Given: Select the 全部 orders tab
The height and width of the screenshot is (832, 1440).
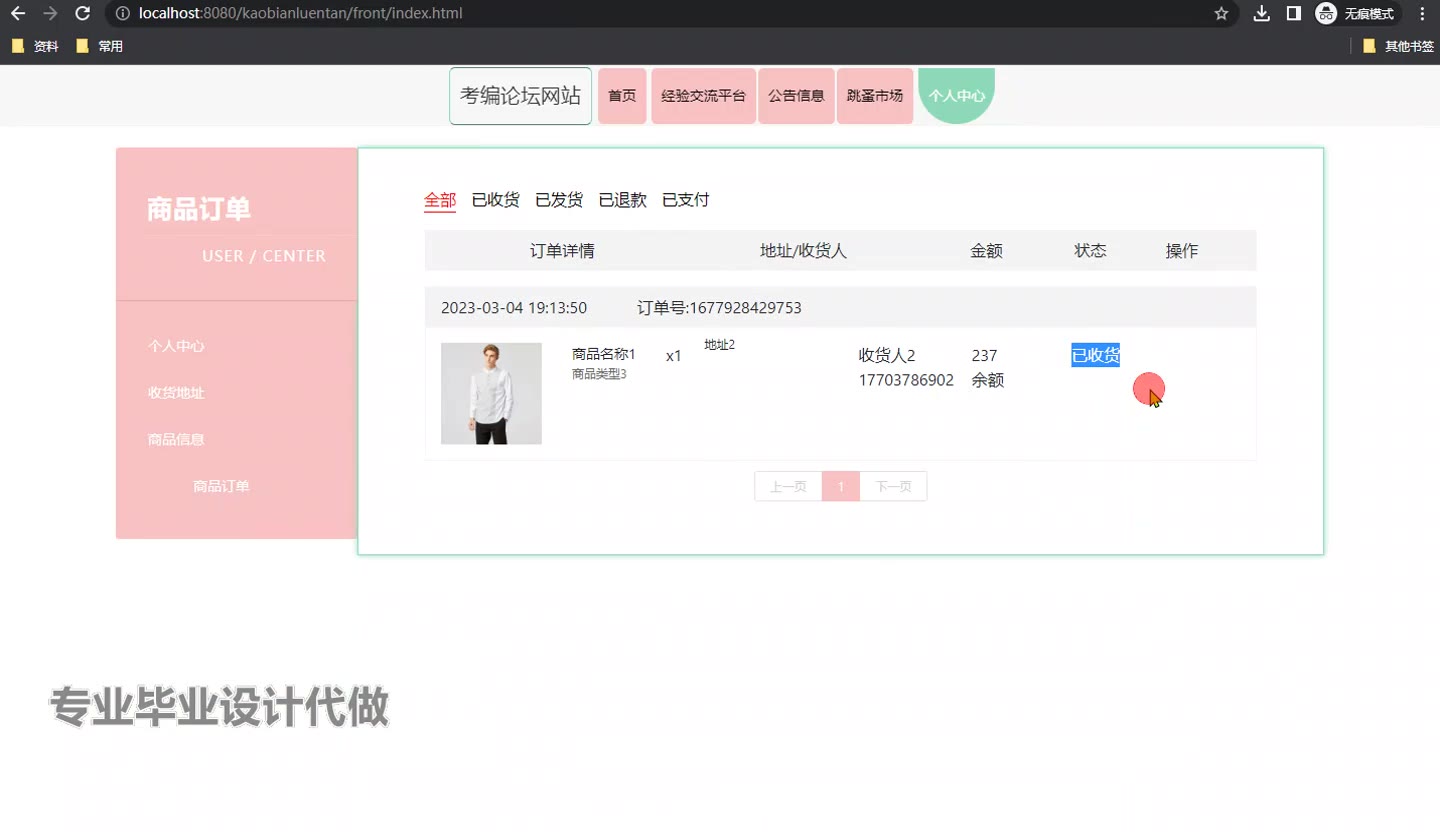Looking at the screenshot, I should click(x=440, y=200).
